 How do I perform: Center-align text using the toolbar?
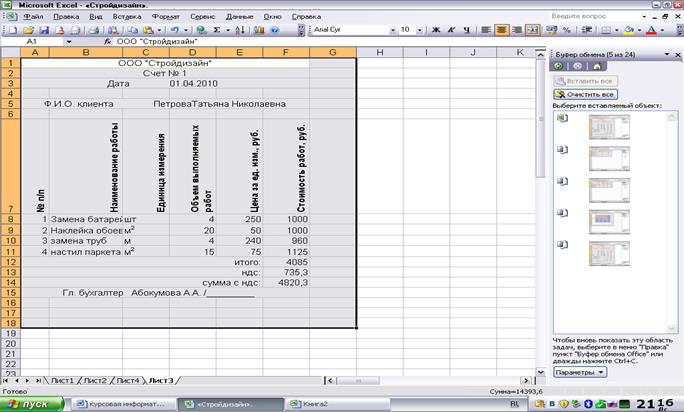coord(499,31)
